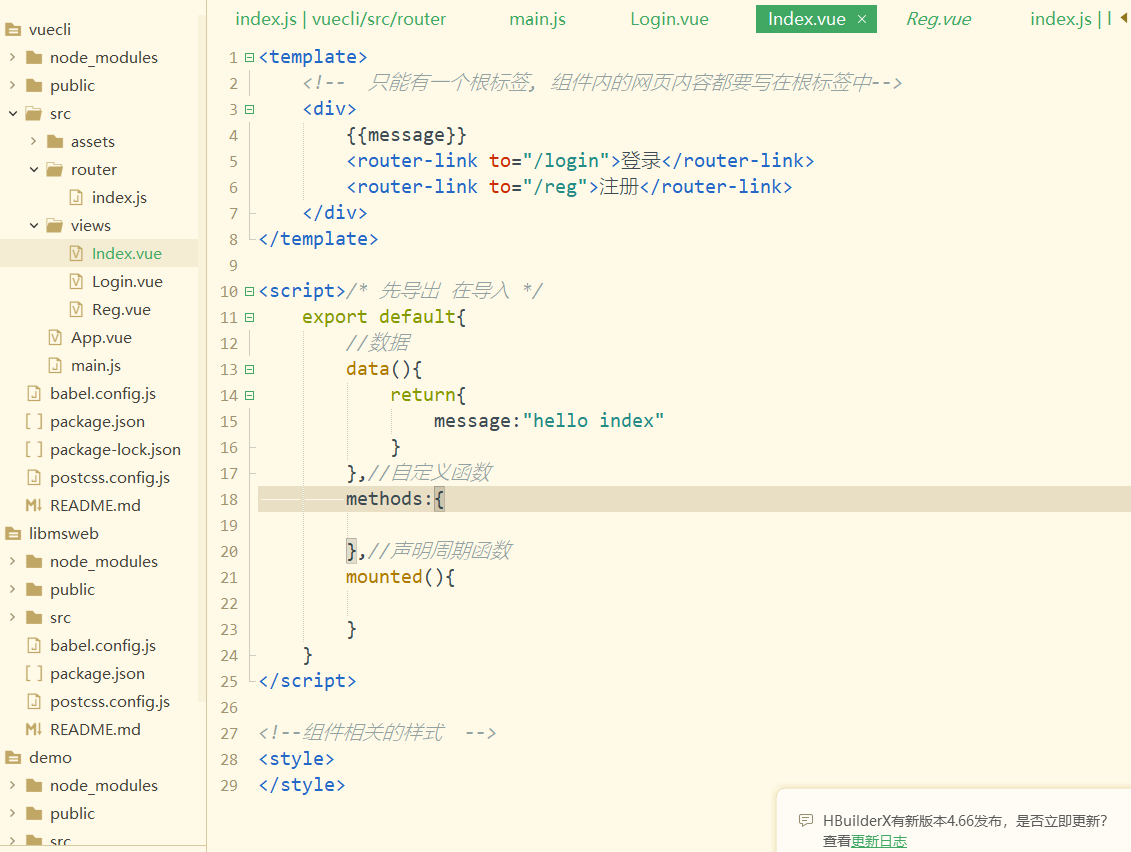Fold data() block at line 13
1131x852 pixels.
coord(250,369)
